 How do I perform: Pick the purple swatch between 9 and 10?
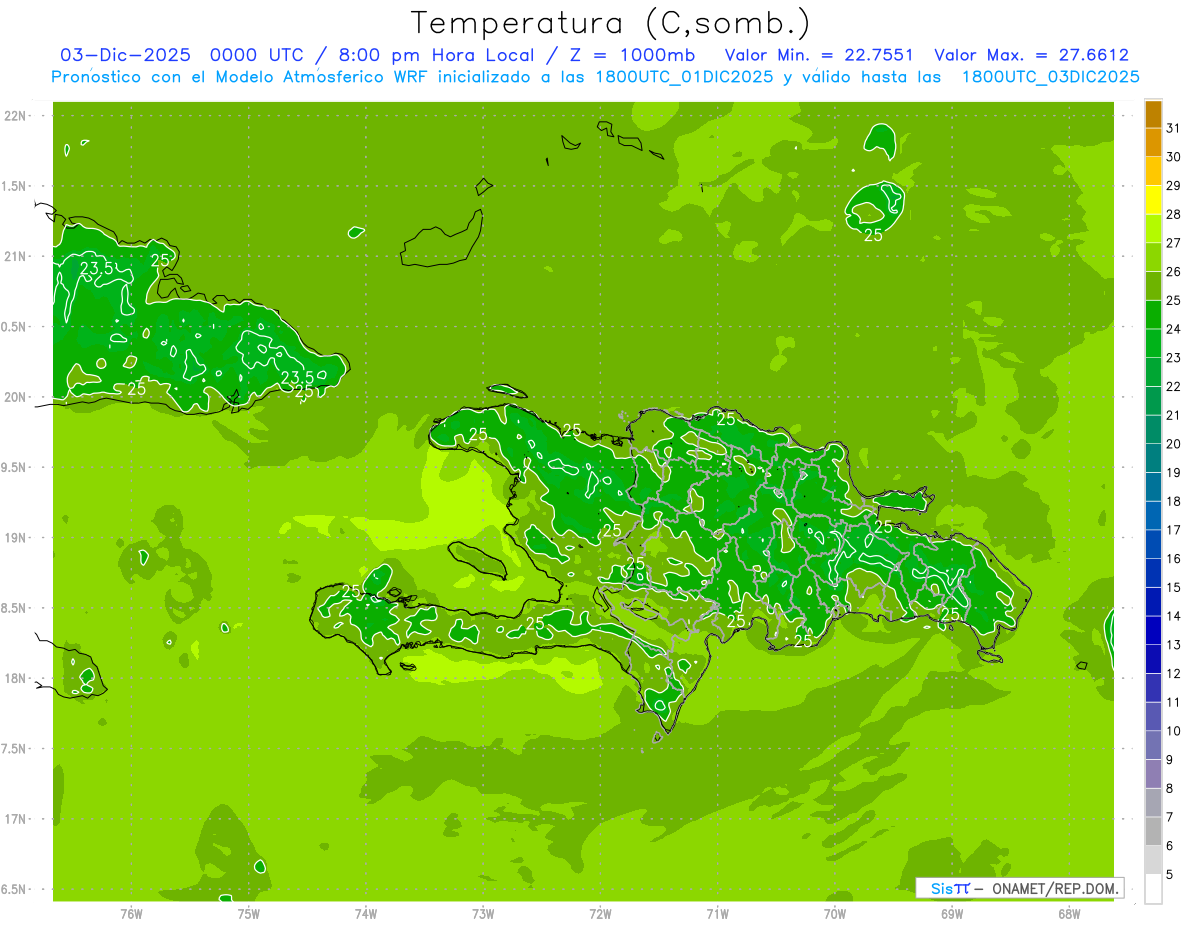[x=1153, y=745]
